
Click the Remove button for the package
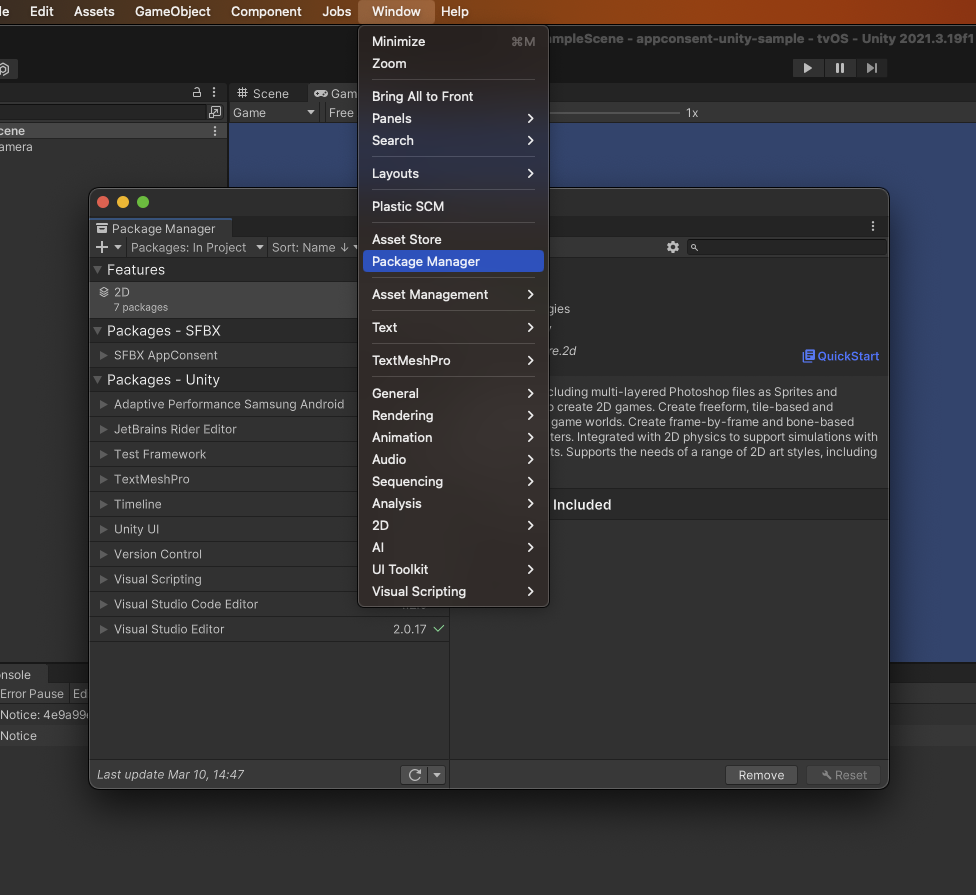click(761, 775)
